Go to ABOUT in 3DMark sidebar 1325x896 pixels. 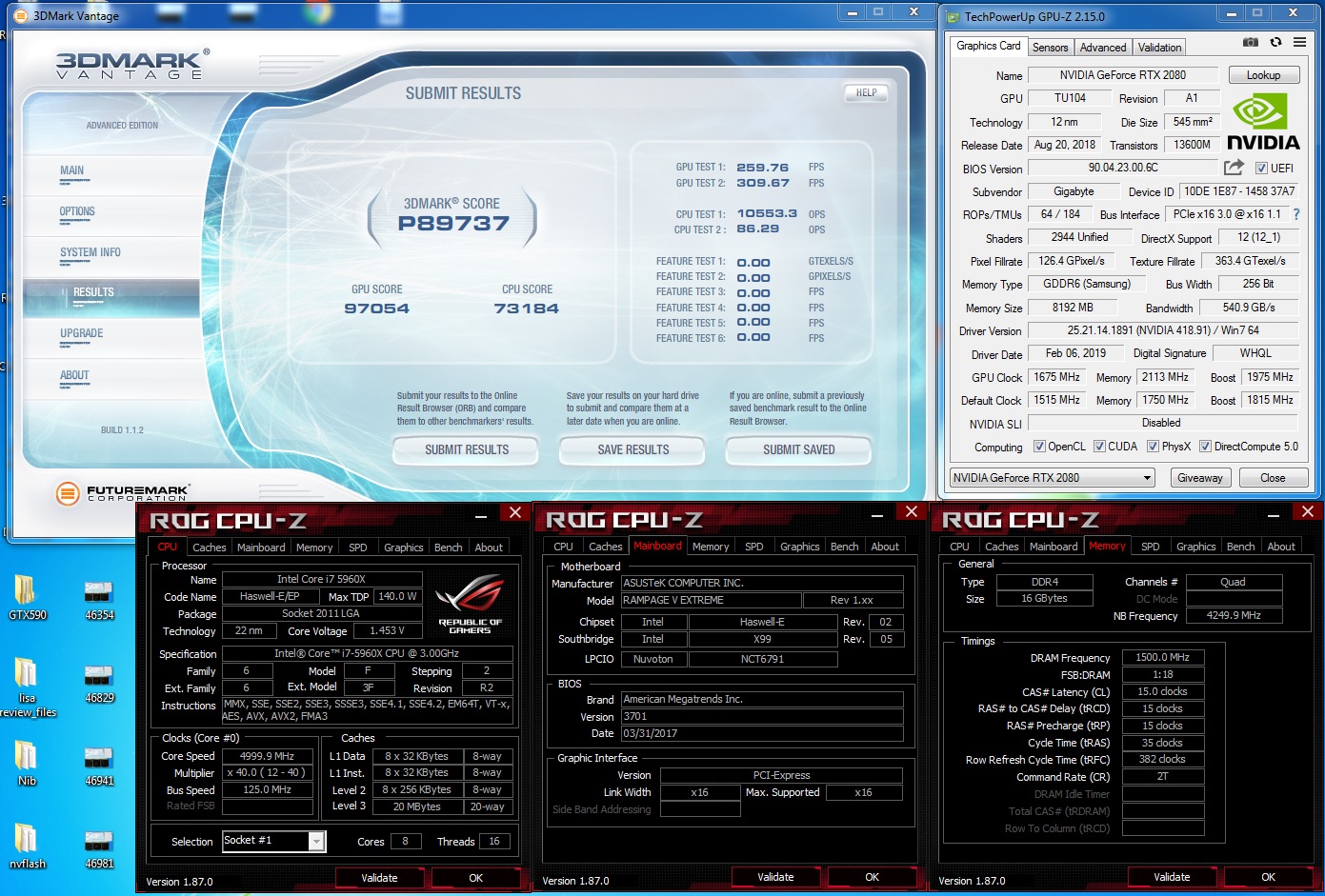pyautogui.click(x=74, y=376)
